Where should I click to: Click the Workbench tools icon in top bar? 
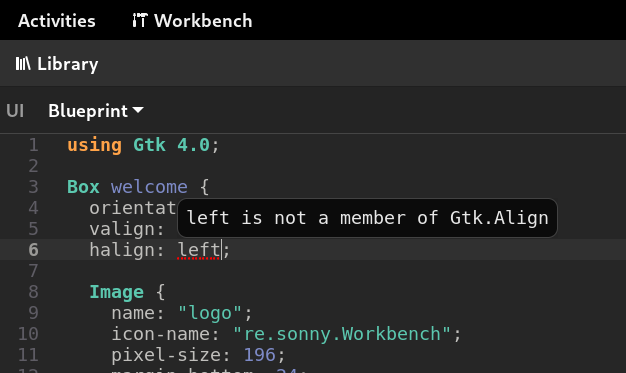(140, 20)
